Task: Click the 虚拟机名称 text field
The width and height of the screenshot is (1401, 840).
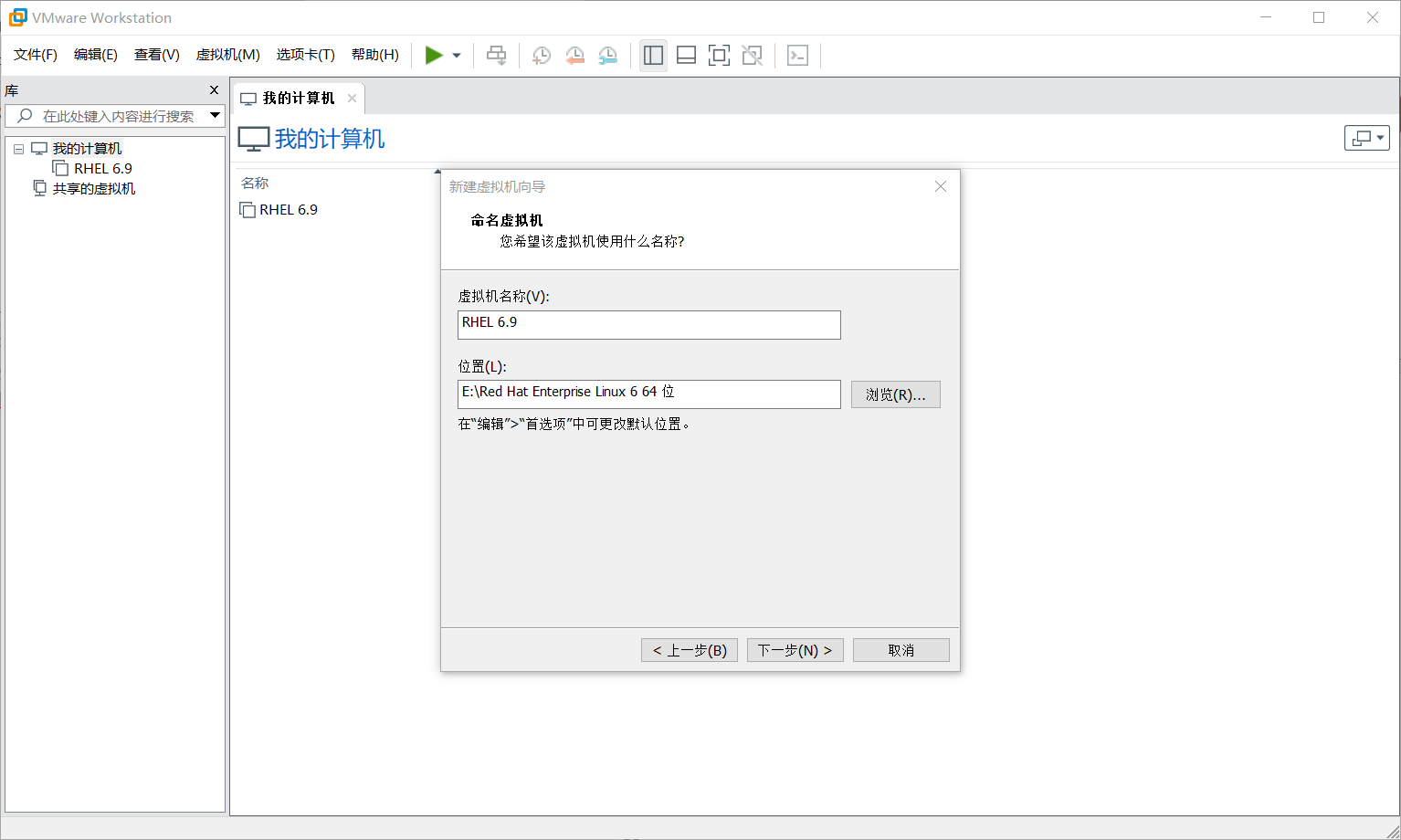Action: 649,325
